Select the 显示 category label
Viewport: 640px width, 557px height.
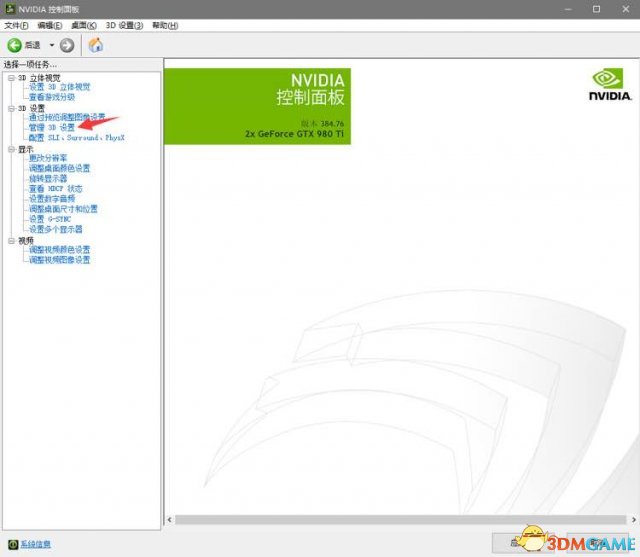pyautogui.click(x=26, y=149)
